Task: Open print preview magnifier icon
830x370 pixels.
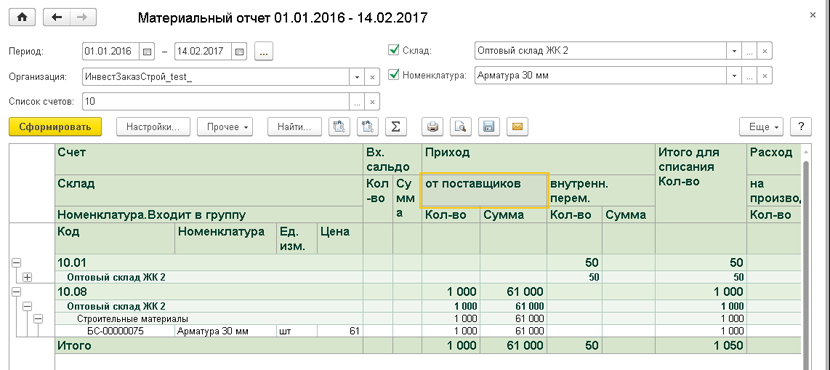Action: (x=461, y=127)
